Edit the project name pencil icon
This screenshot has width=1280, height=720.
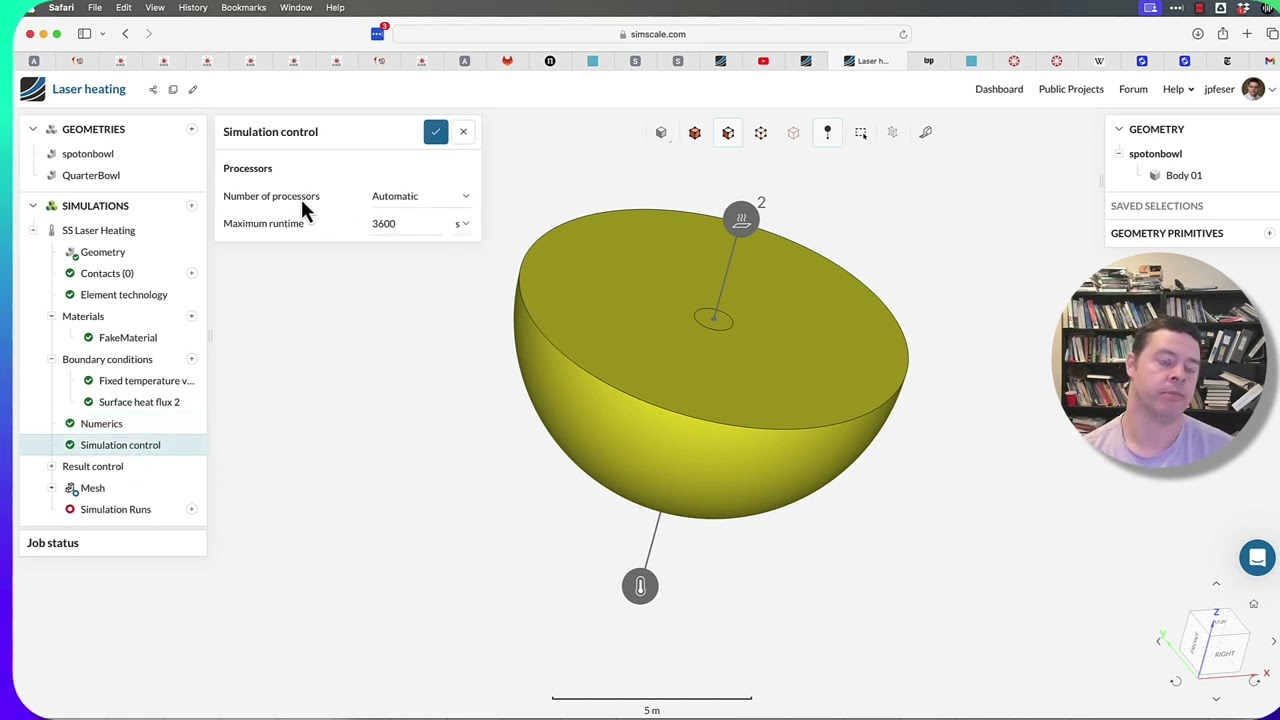(x=193, y=90)
